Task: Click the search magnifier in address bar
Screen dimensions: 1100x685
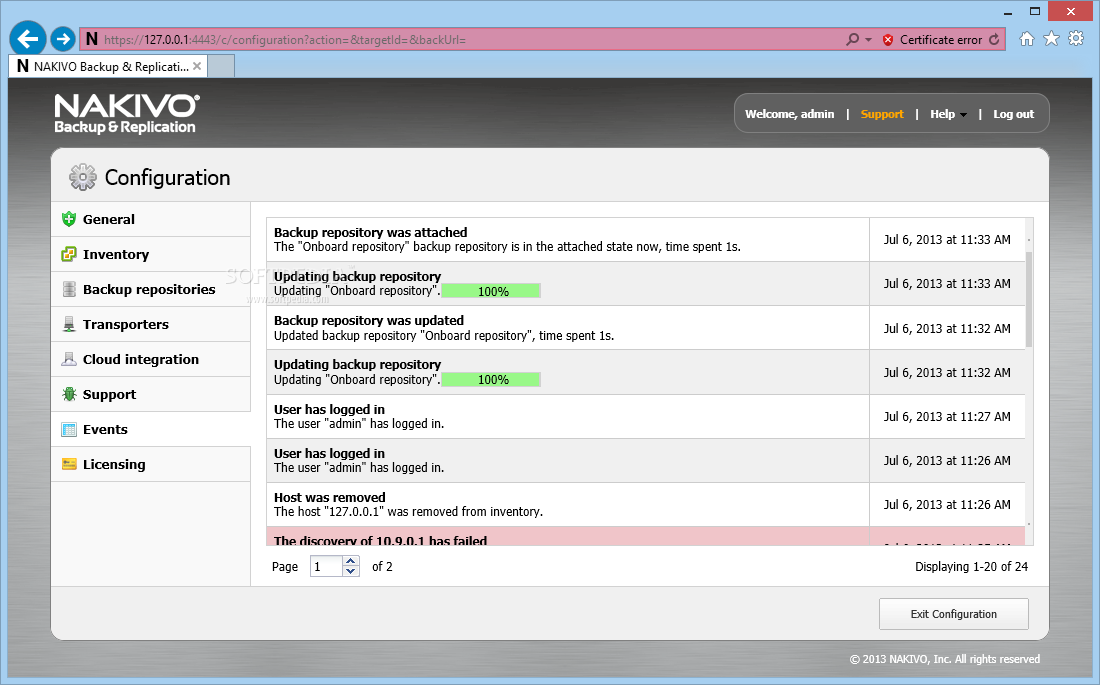Action: tap(852, 39)
